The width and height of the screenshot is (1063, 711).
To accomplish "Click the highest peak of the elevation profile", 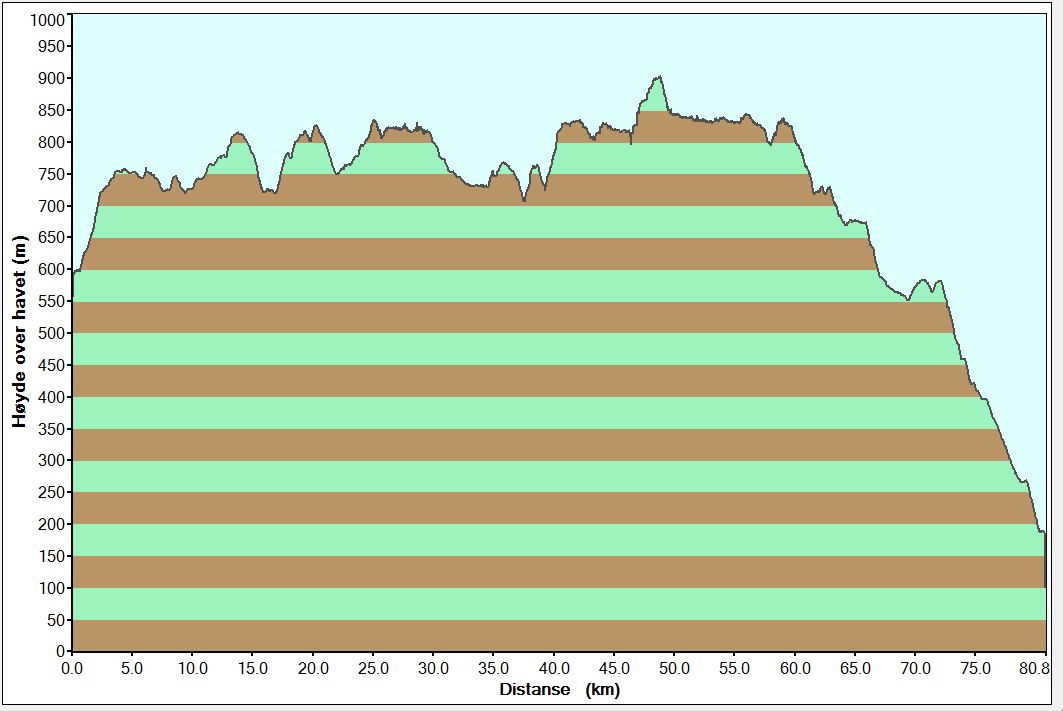I will (658, 78).
